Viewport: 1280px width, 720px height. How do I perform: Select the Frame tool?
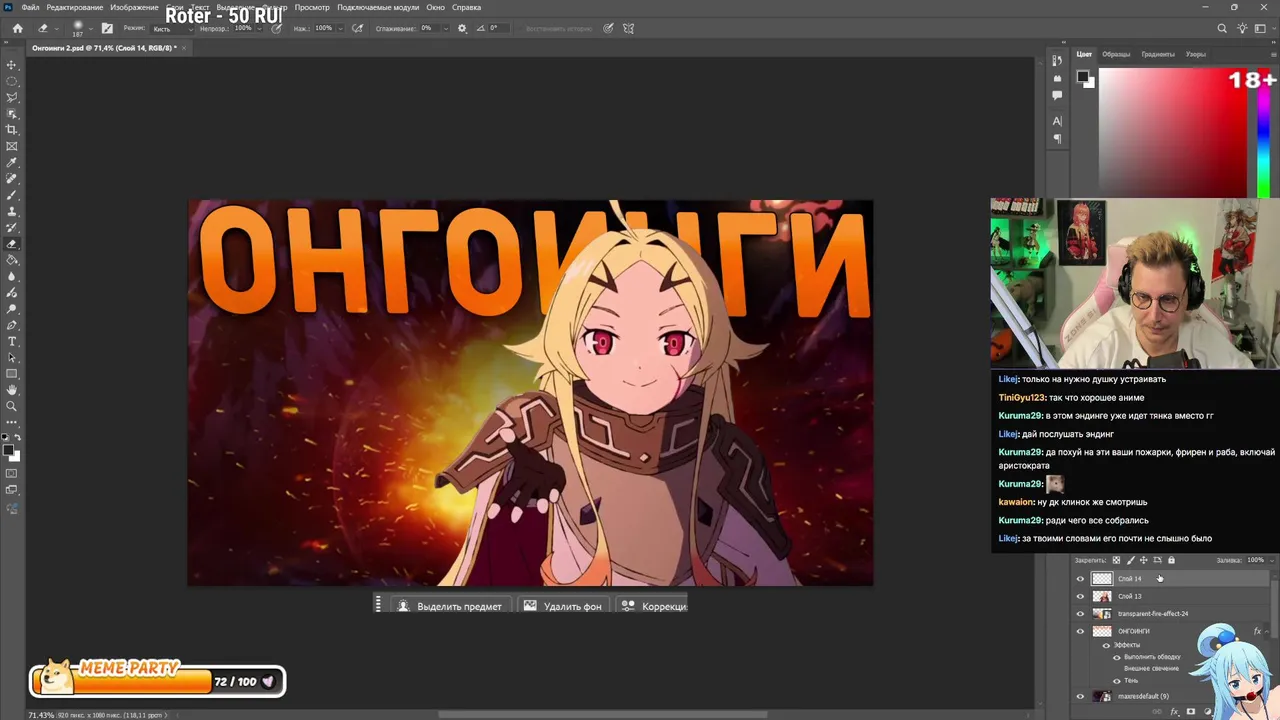[x=12, y=146]
